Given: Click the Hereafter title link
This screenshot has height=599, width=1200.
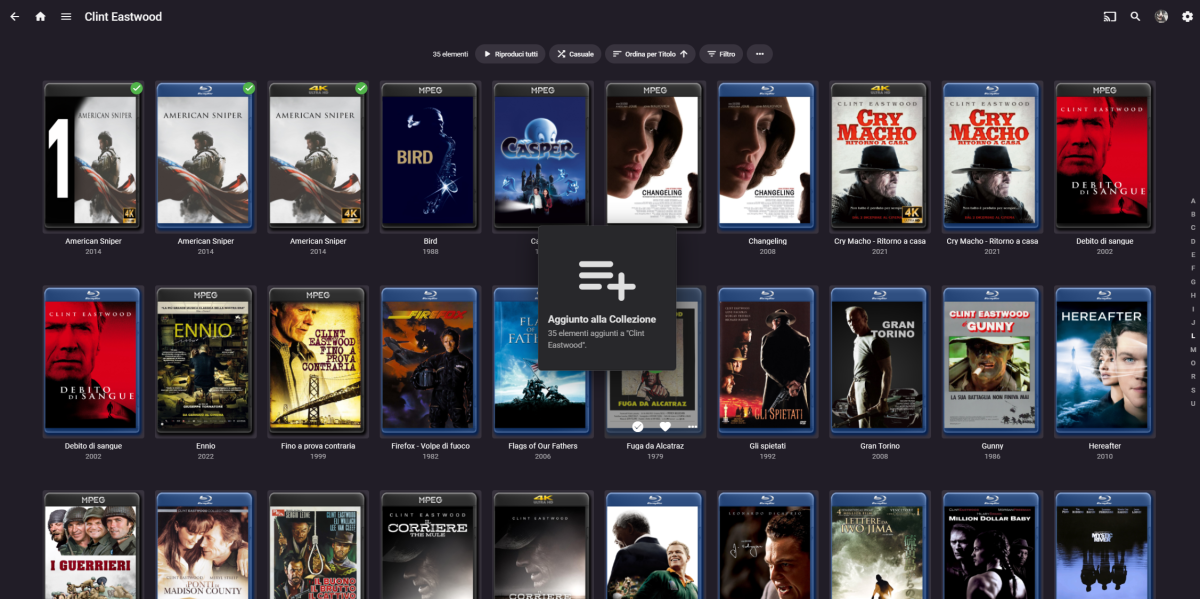Looking at the screenshot, I should coord(1104,446).
